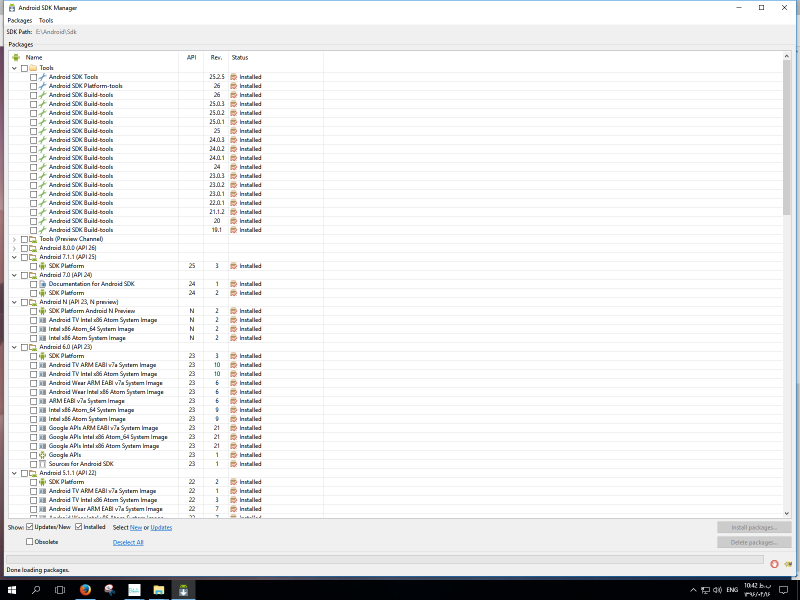This screenshot has width=800, height=600.
Task: Click the Deselect All link
Action: pyautogui.click(x=128, y=542)
